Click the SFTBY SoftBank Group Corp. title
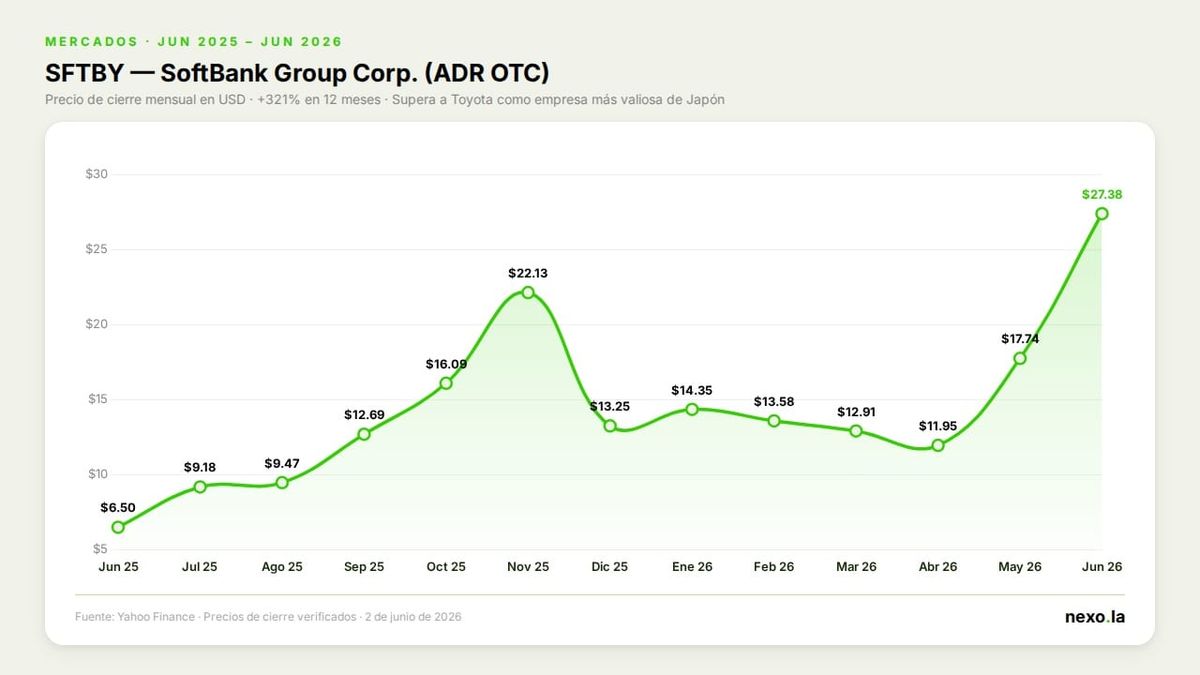The image size is (1200, 675). click(297, 74)
